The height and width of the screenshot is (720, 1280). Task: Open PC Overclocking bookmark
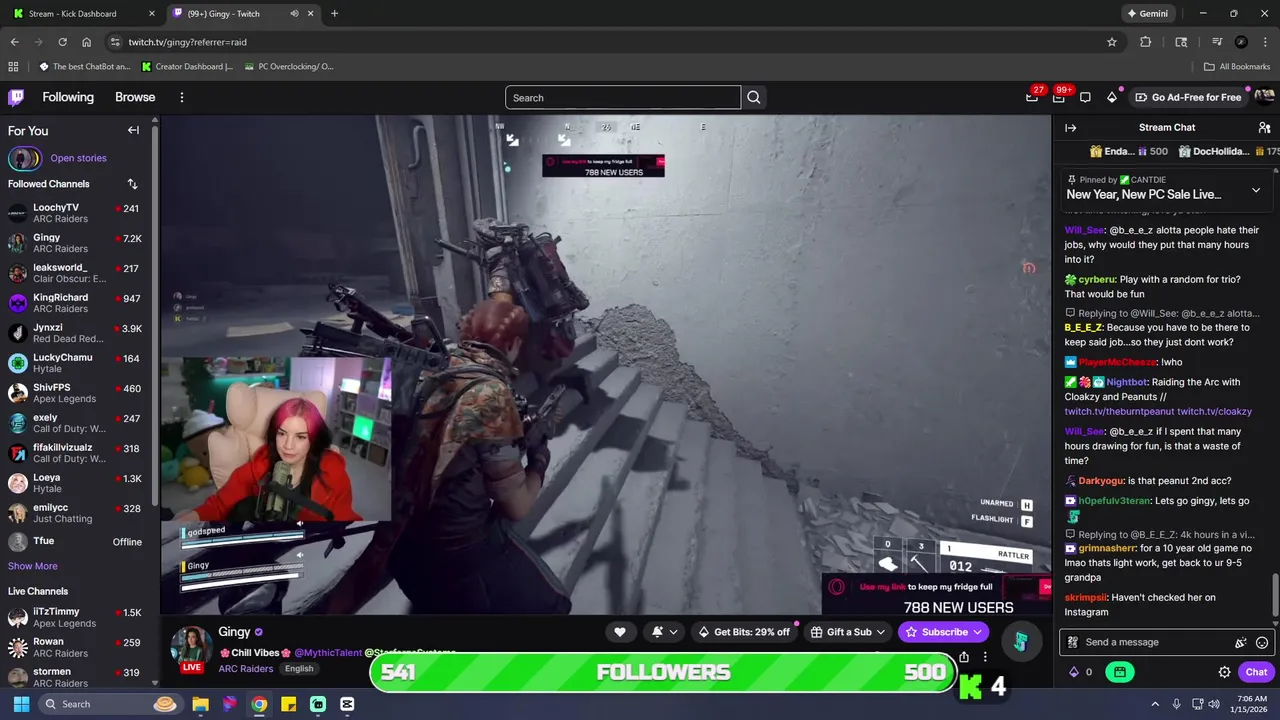[288, 67]
